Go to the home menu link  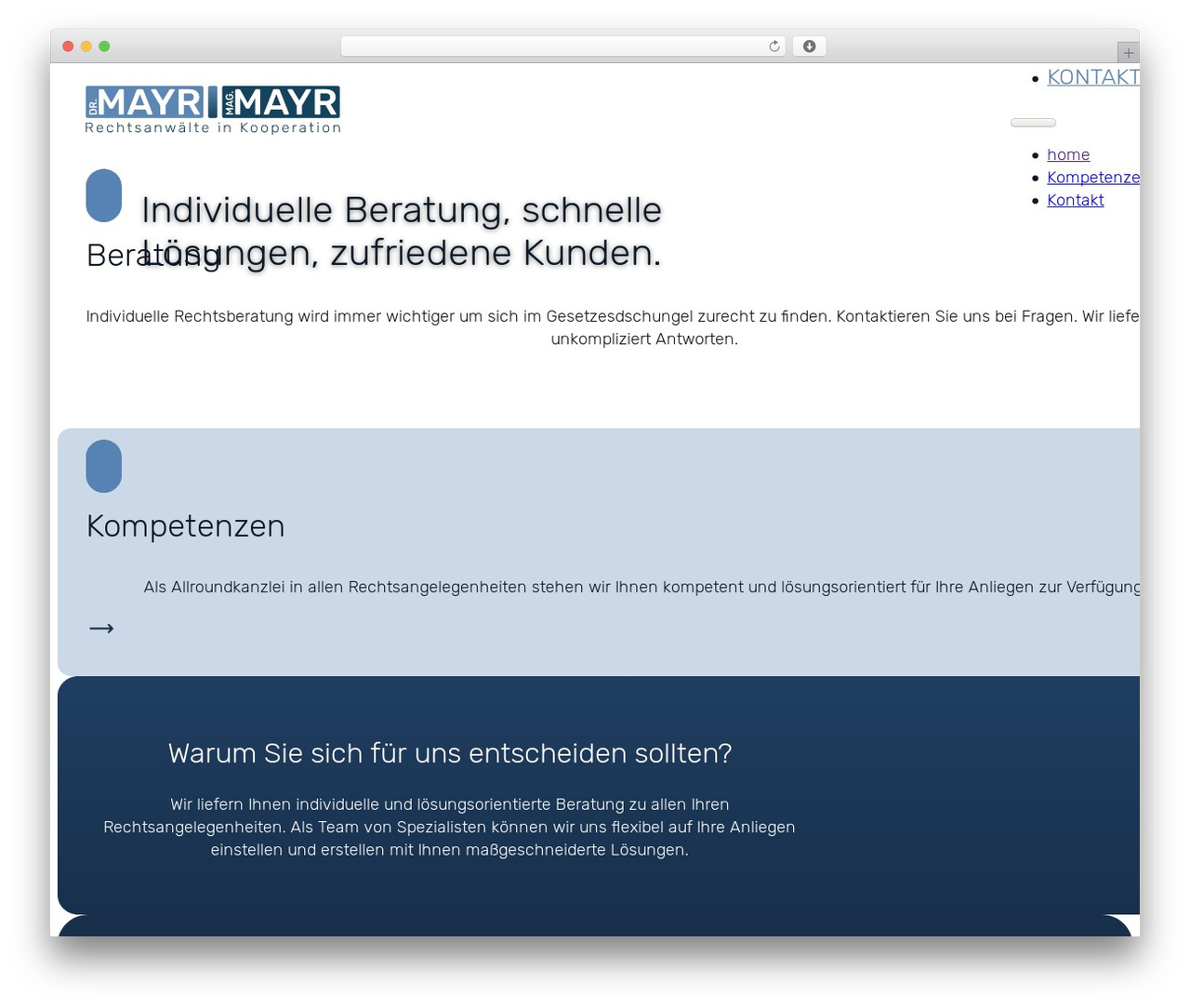point(1068,154)
